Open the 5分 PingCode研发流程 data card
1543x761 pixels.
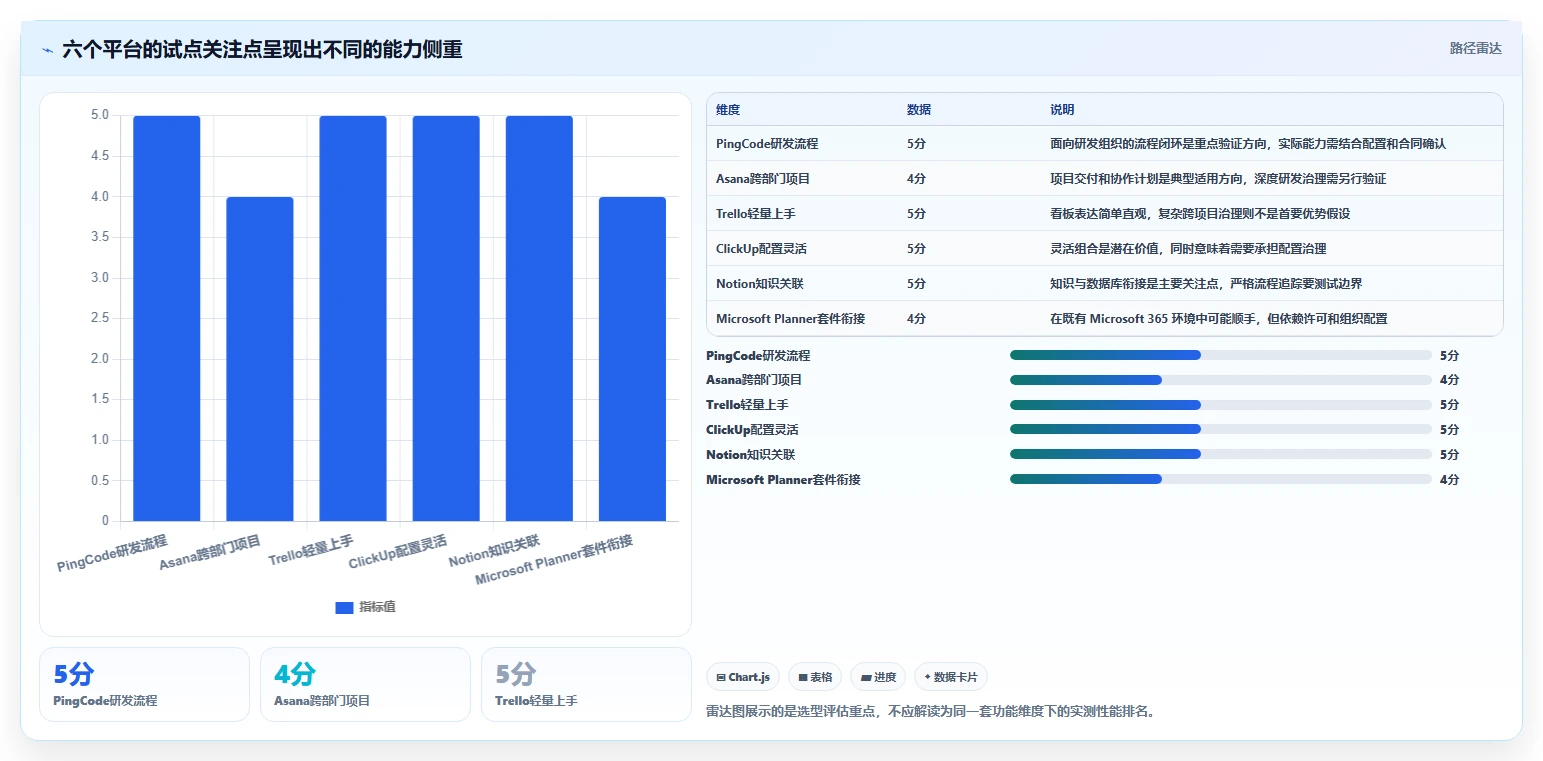pos(144,684)
